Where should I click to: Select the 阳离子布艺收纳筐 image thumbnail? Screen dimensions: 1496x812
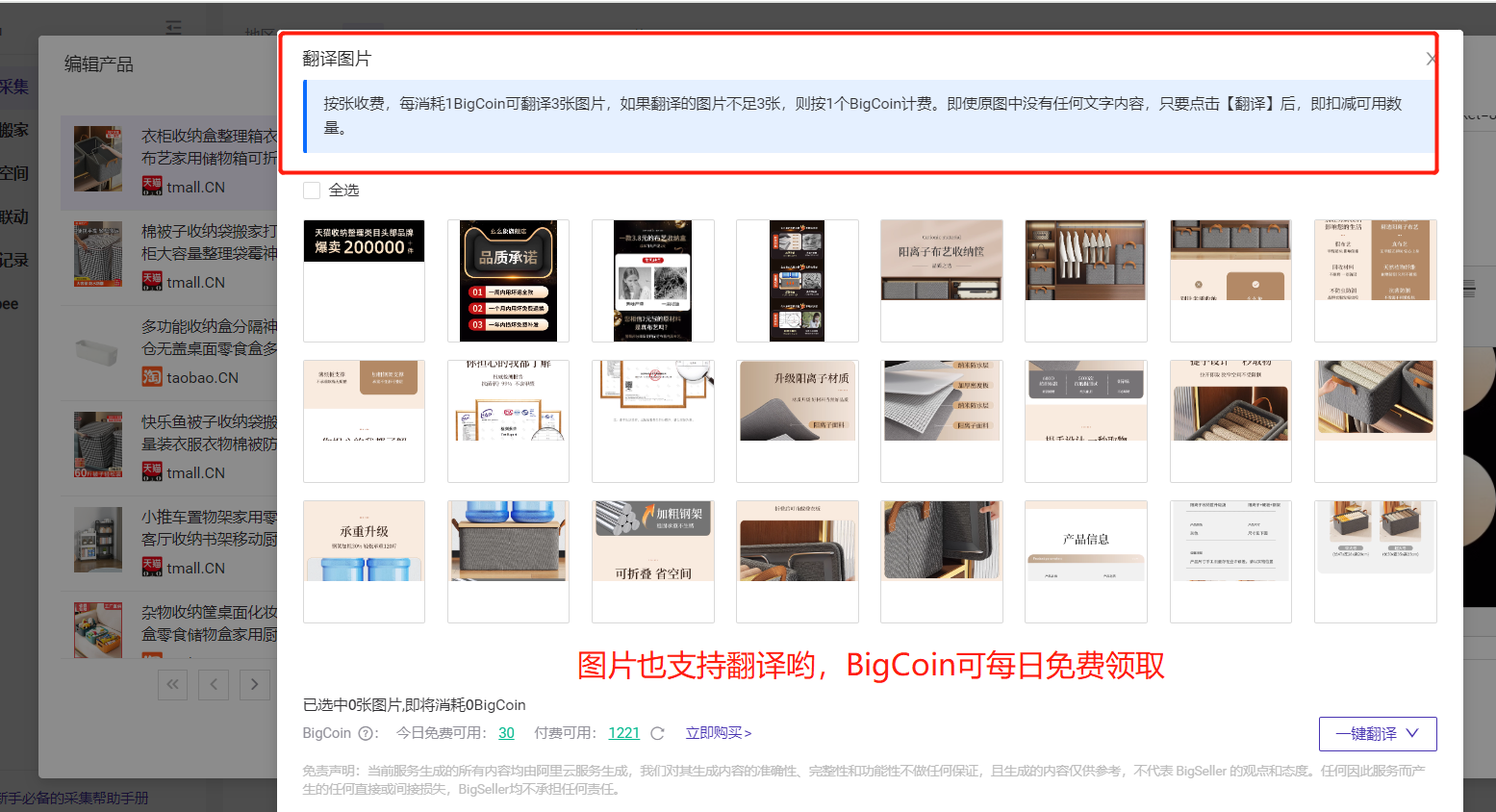[941, 281]
